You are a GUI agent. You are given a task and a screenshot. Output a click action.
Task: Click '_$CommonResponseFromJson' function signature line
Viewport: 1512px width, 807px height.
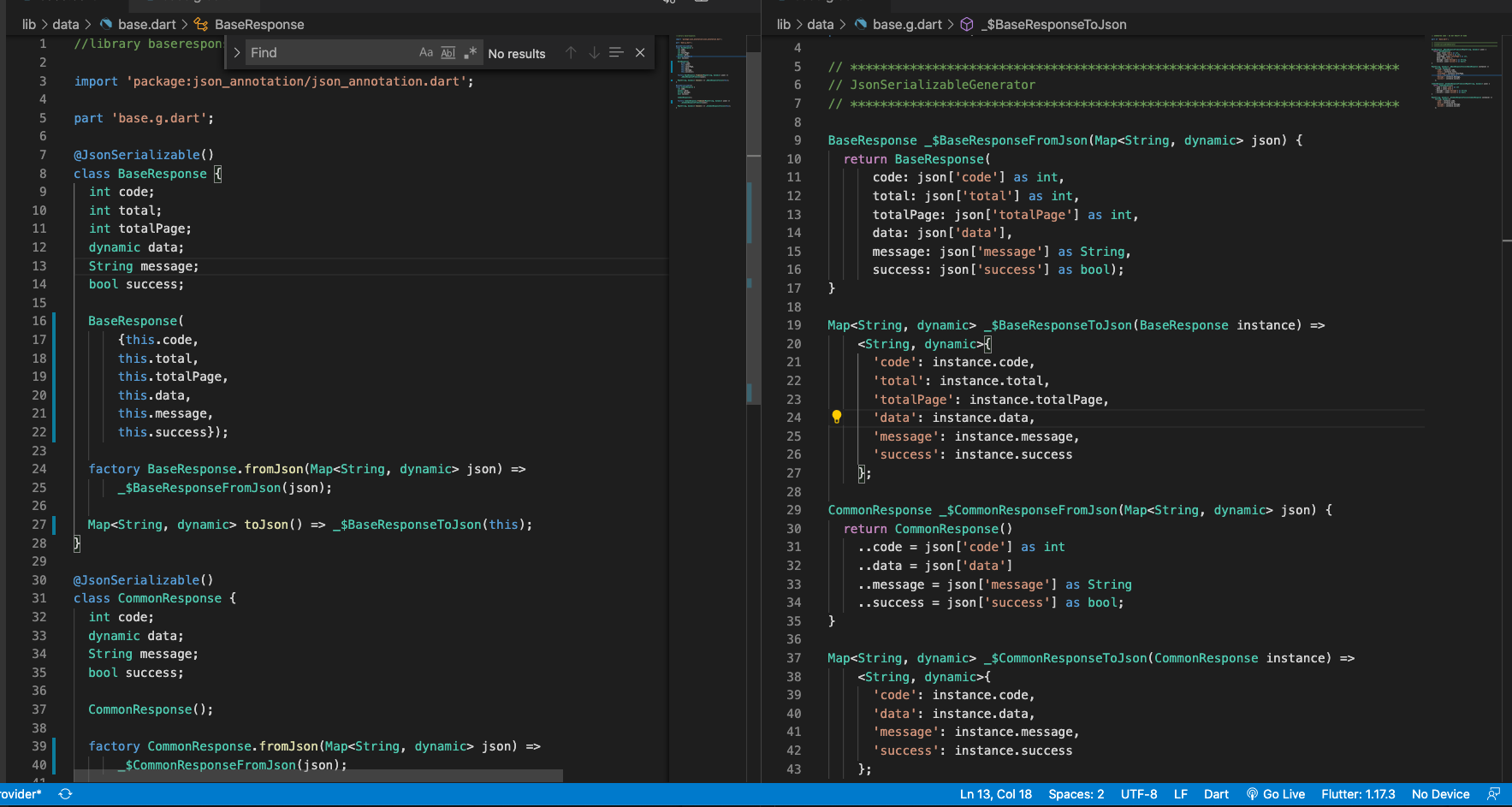coord(1080,510)
